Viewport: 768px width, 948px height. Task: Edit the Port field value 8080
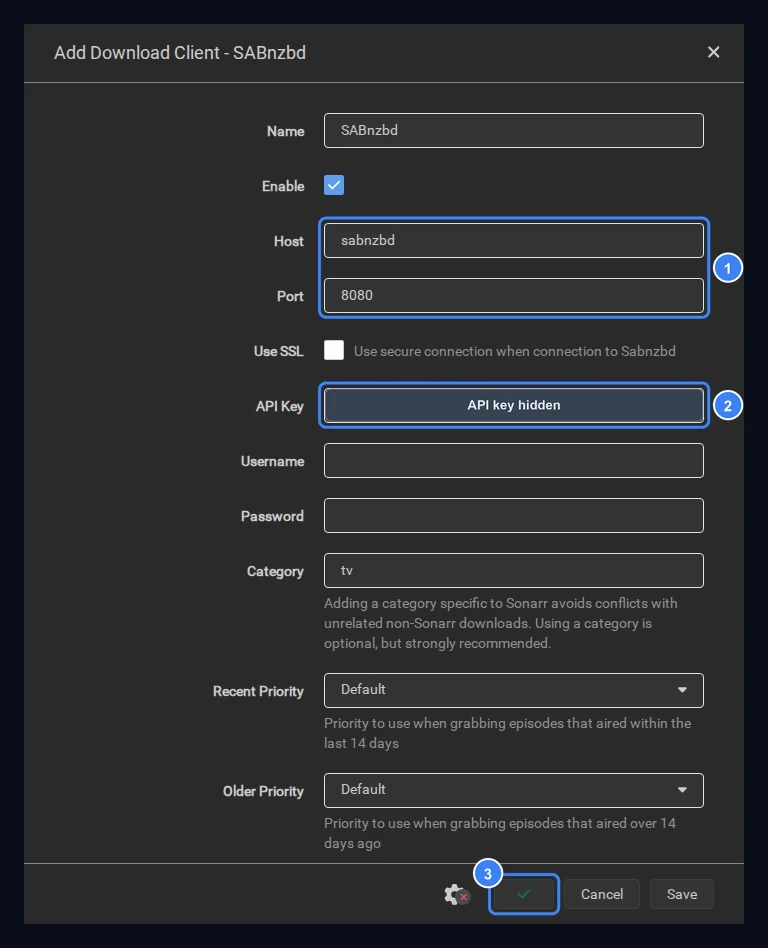[x=513, y=296]
